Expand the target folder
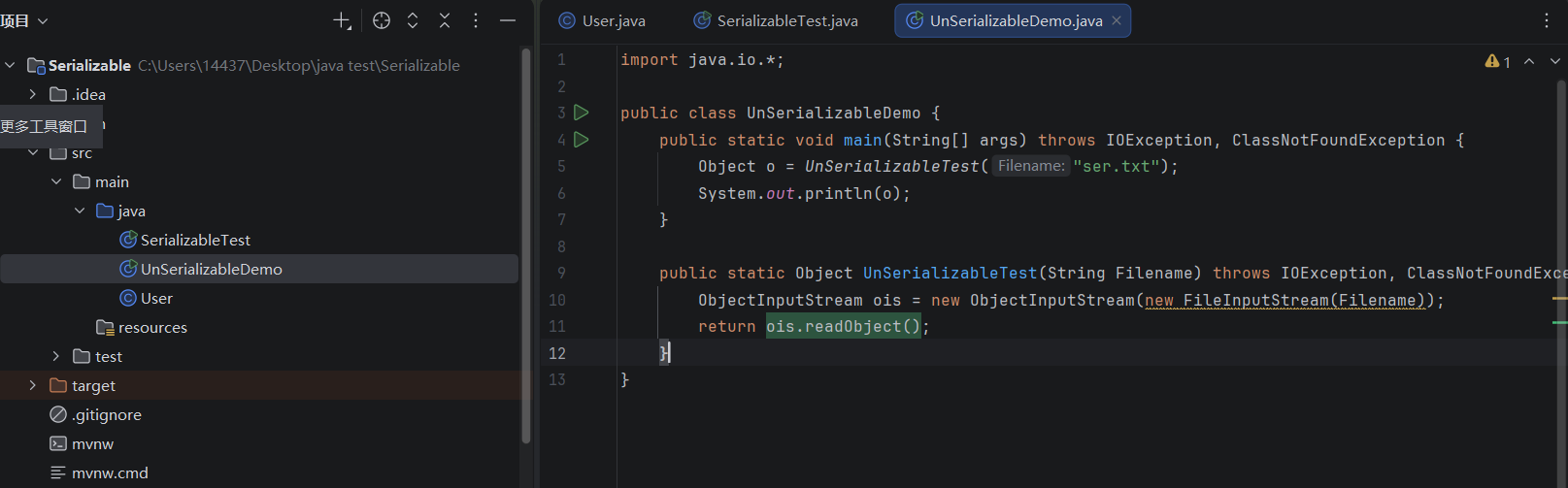This screenshot has width=1568, height=488. tap(33, 385)
